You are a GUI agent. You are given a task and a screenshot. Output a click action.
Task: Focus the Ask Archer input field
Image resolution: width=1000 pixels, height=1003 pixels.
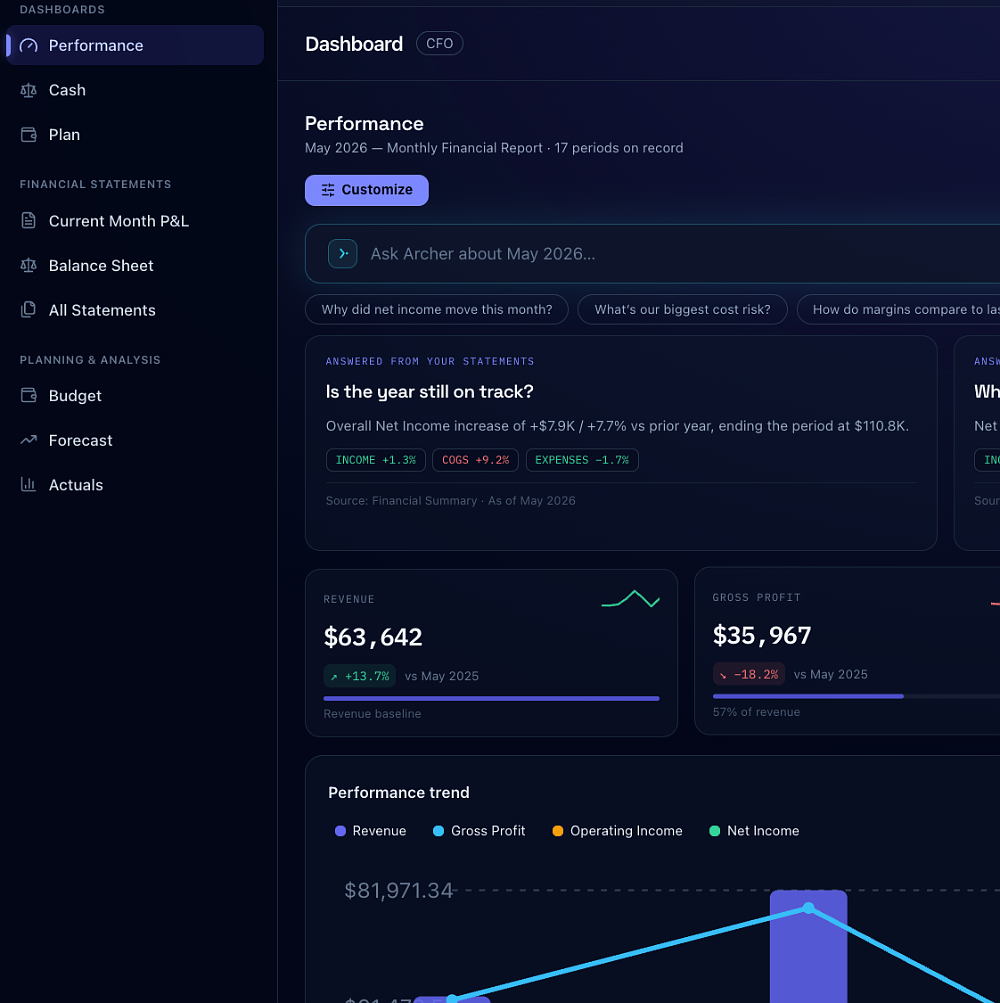(653, 254)
